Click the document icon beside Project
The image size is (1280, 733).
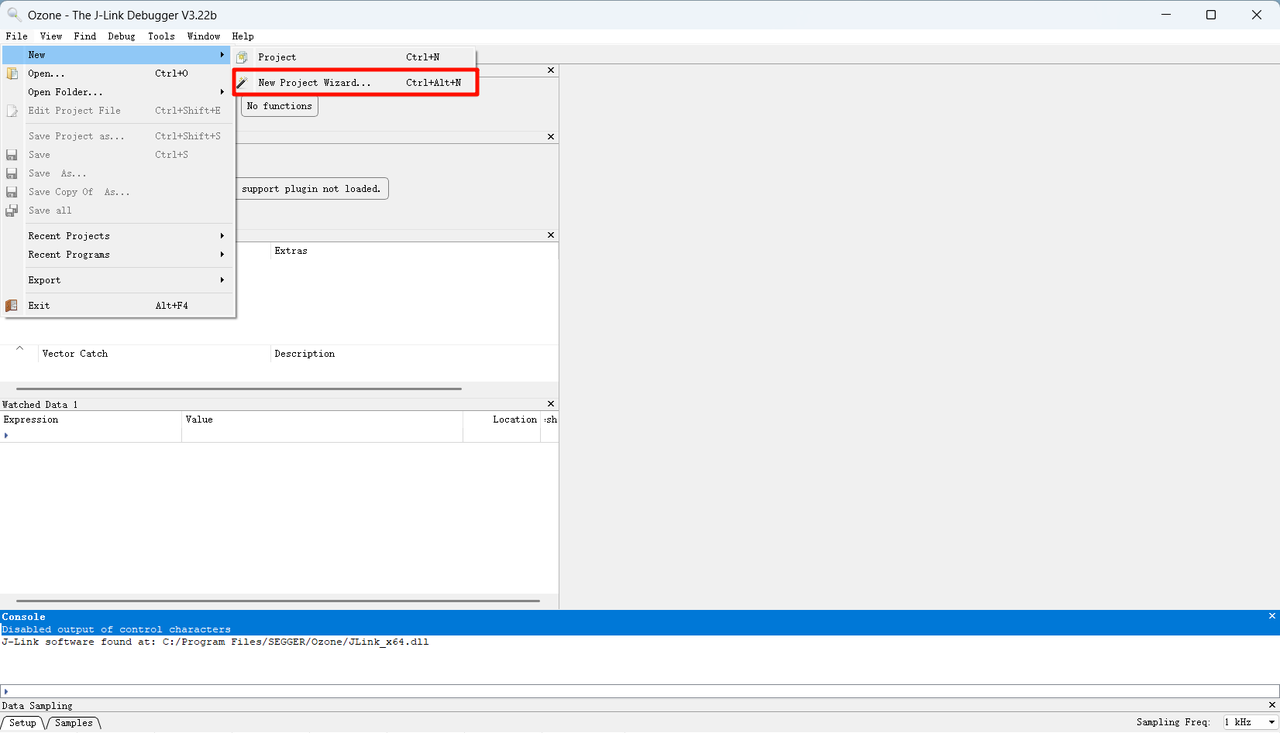click(241, 57)
